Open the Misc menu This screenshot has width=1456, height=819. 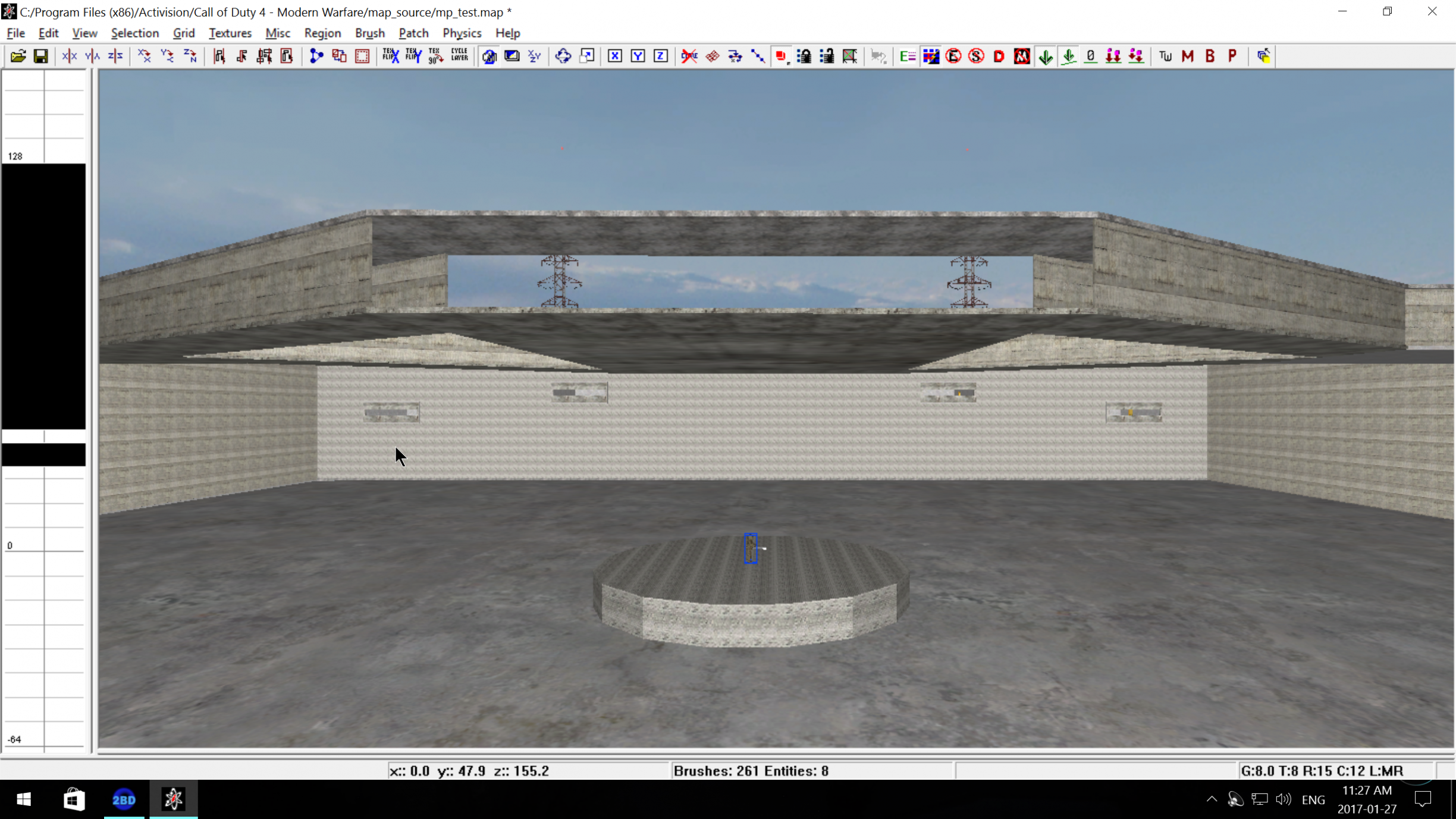click(278, 33)
